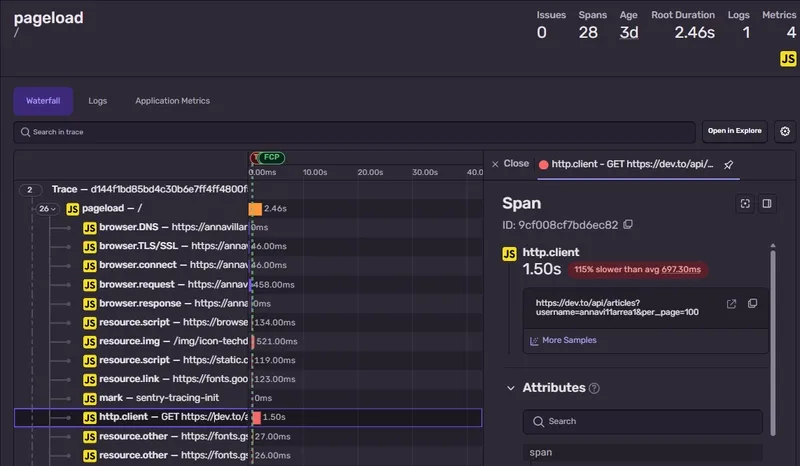
Task: Focus the Attributes Search field
Action: tap(642, 422)
